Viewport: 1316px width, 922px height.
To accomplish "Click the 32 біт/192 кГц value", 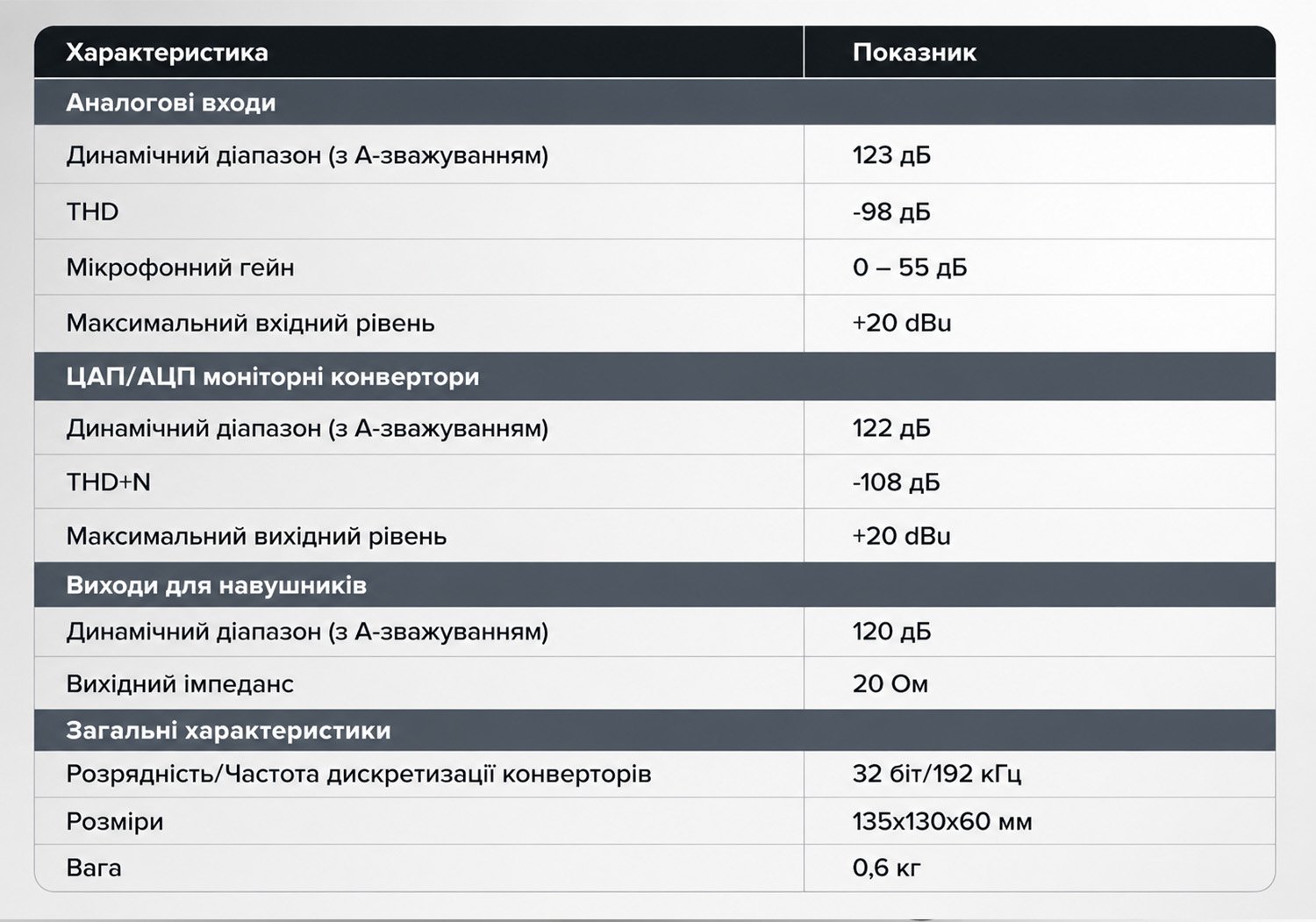I will coord(937,774).
